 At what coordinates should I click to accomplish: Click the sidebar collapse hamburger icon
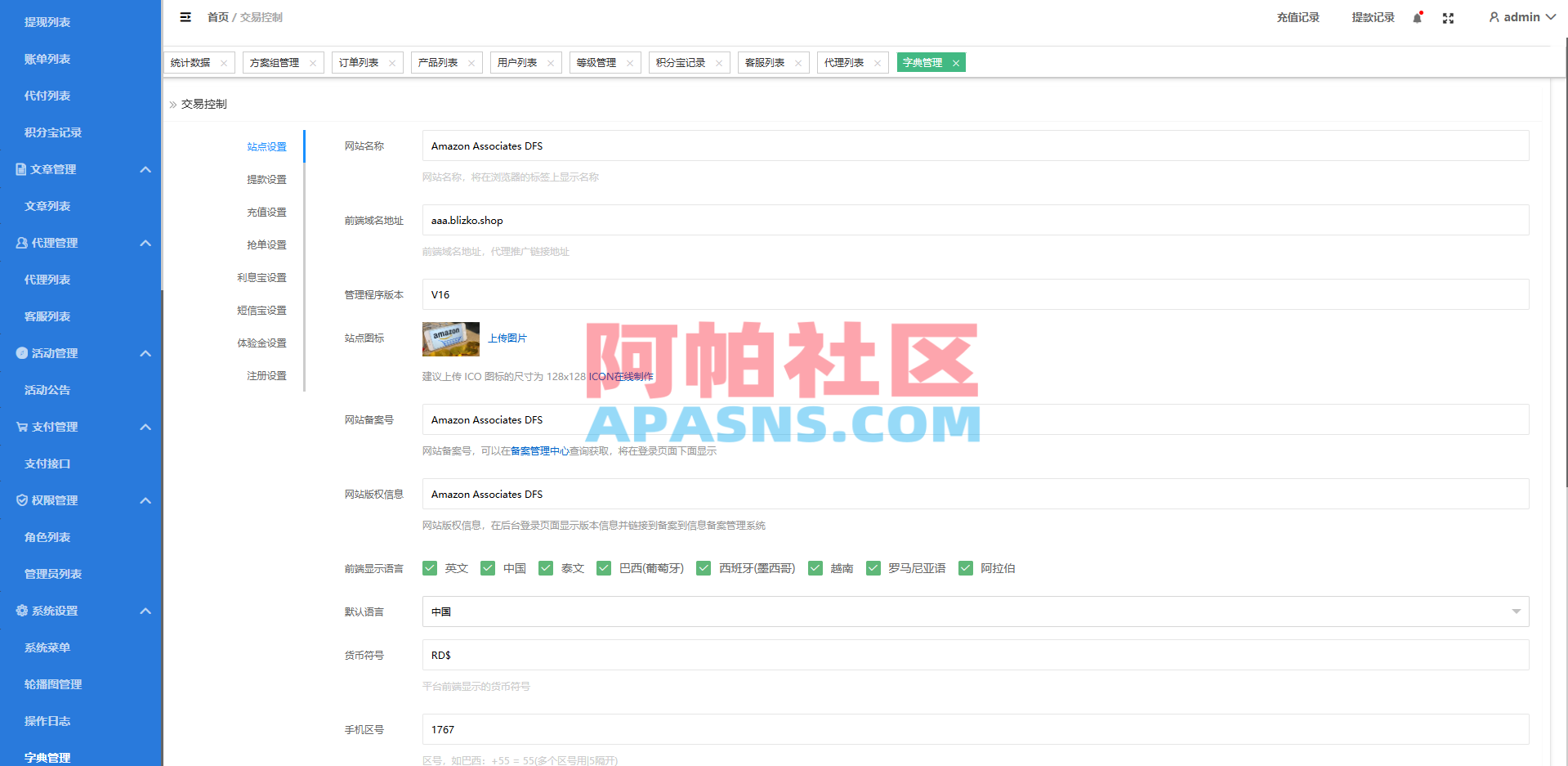coord(185,17)
